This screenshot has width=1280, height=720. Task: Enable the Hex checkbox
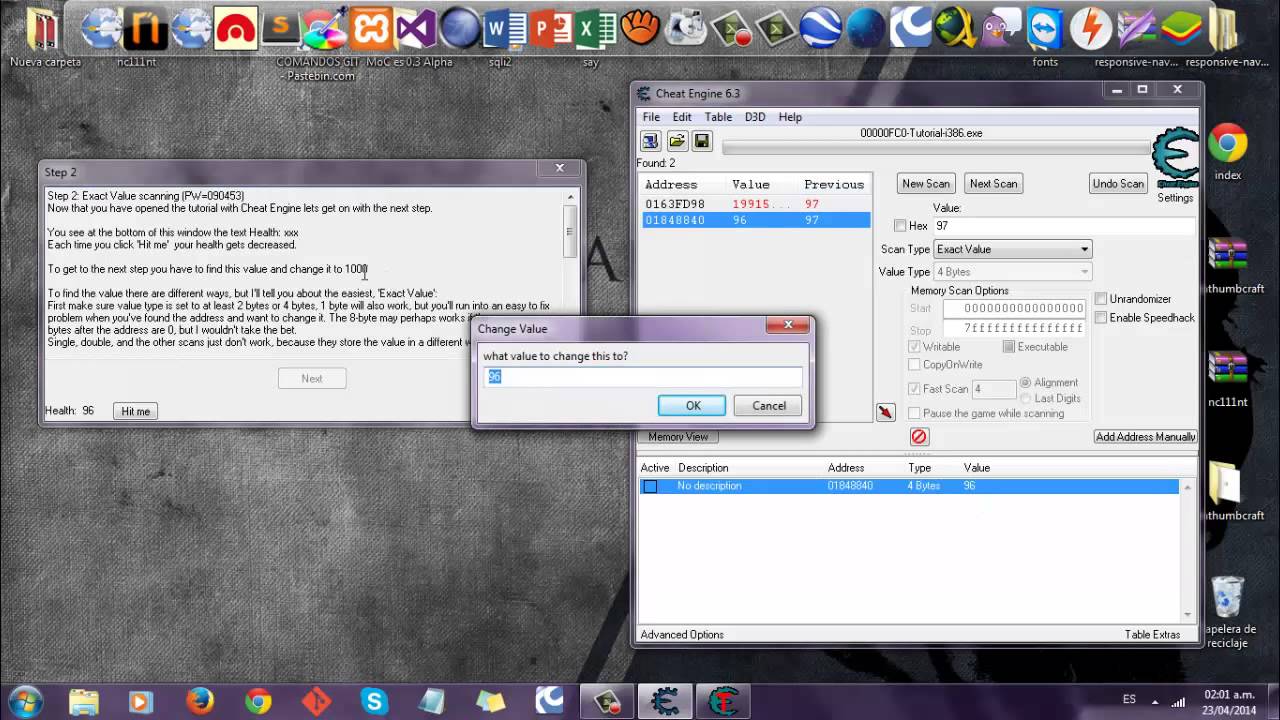point(900,226)
